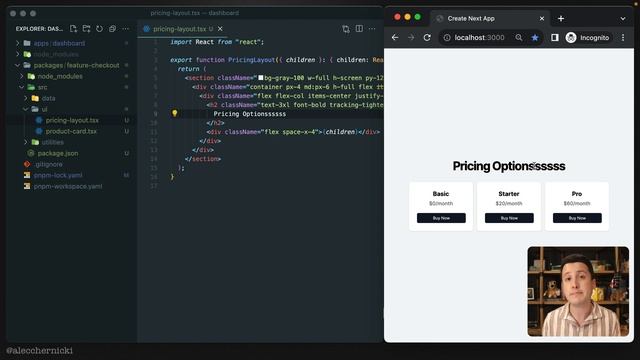Collapse all folders in Explorer

[x=112, y=29]
